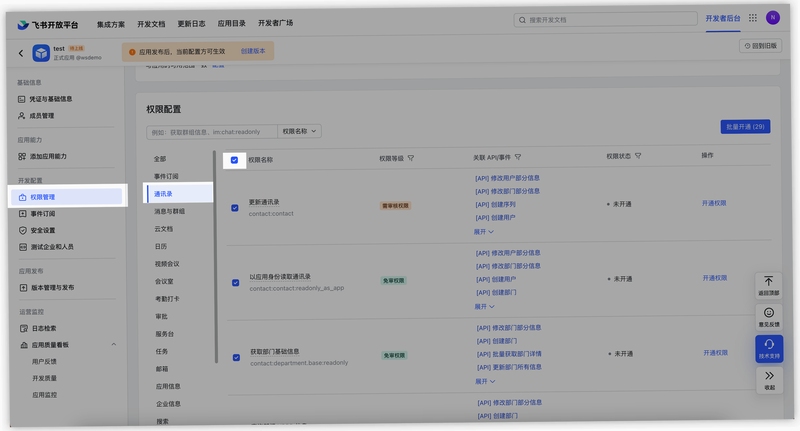Click the 应用质量看板 sidebar icon

click(23, 345)
